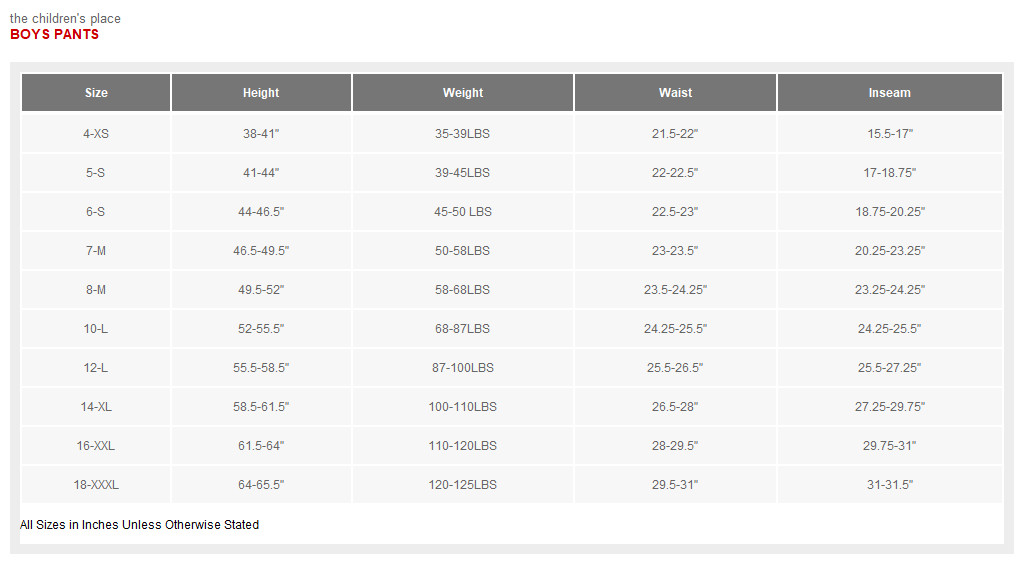
Task: Click the Weight column header
Action: click(463, 93)
